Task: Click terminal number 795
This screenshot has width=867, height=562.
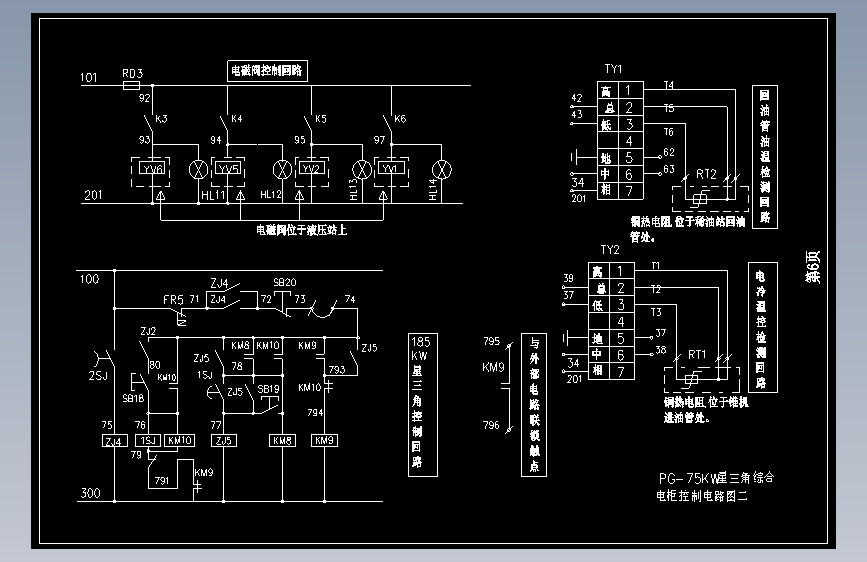Action: pyautogui.click(x=492, y=341)
